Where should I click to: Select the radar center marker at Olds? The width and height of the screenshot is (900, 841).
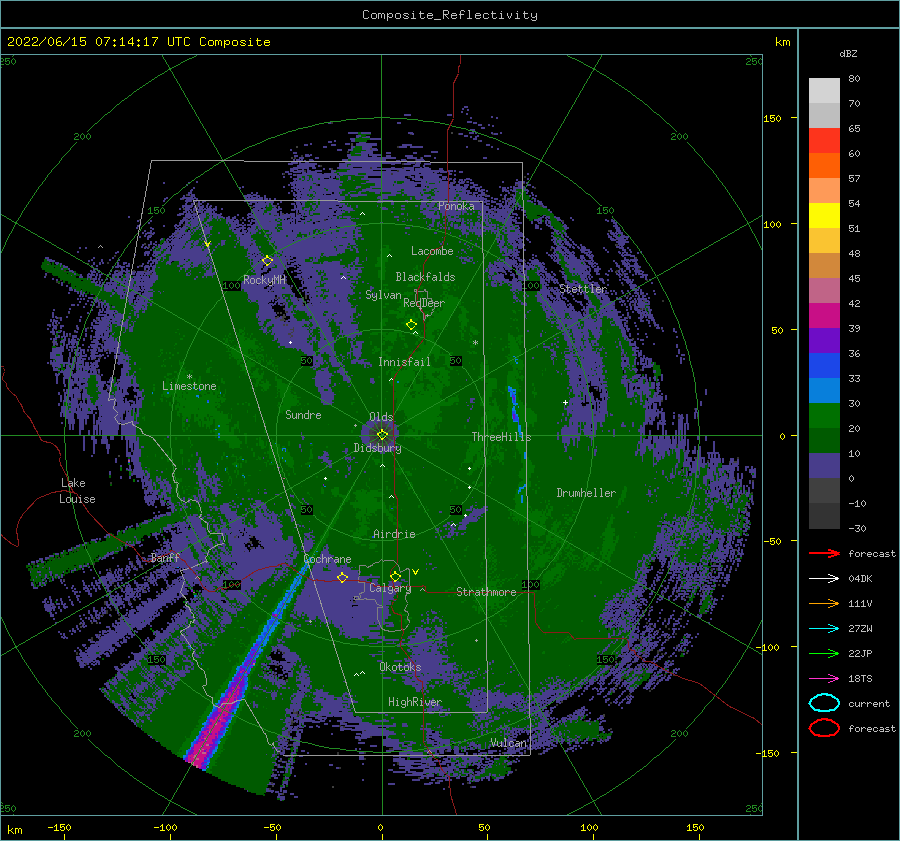[382, 435]
